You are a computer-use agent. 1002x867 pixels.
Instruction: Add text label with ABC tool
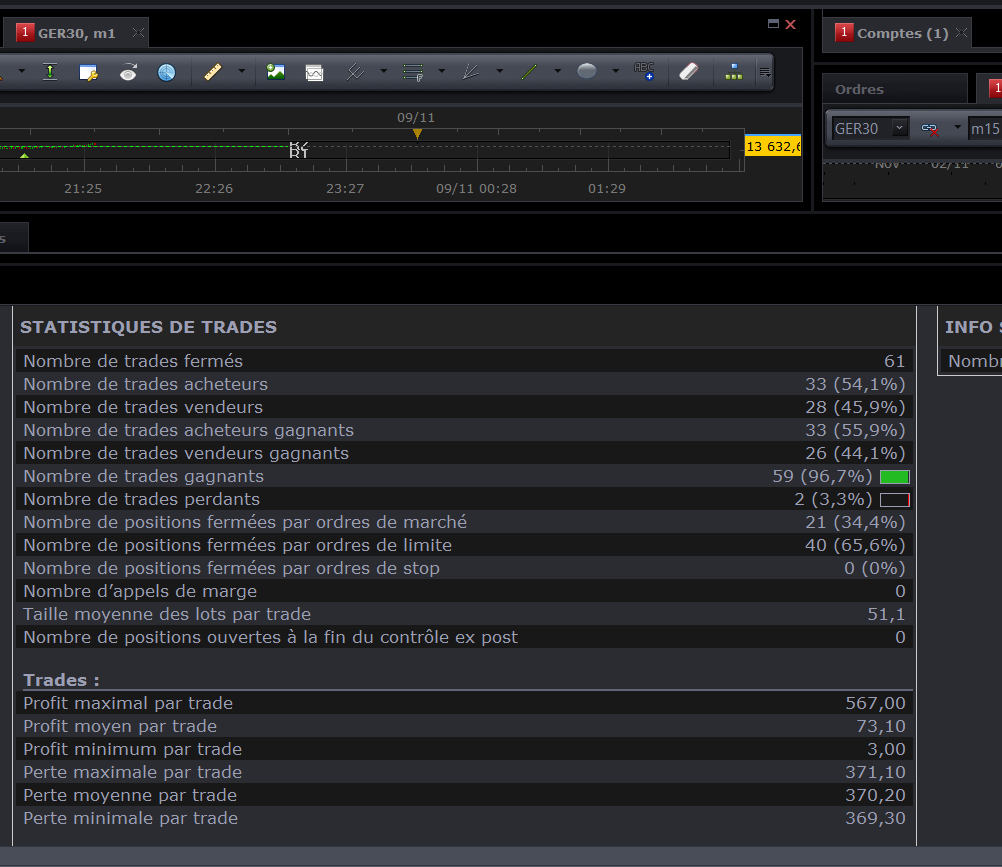(644, 71)
